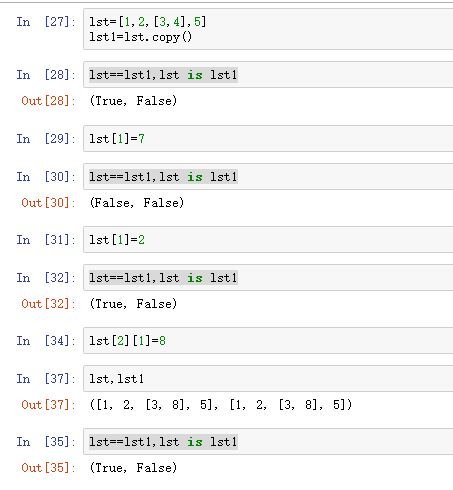Select the In [32] comparison code cell
The width and height of the screenshot is (453, 490).
268,278
